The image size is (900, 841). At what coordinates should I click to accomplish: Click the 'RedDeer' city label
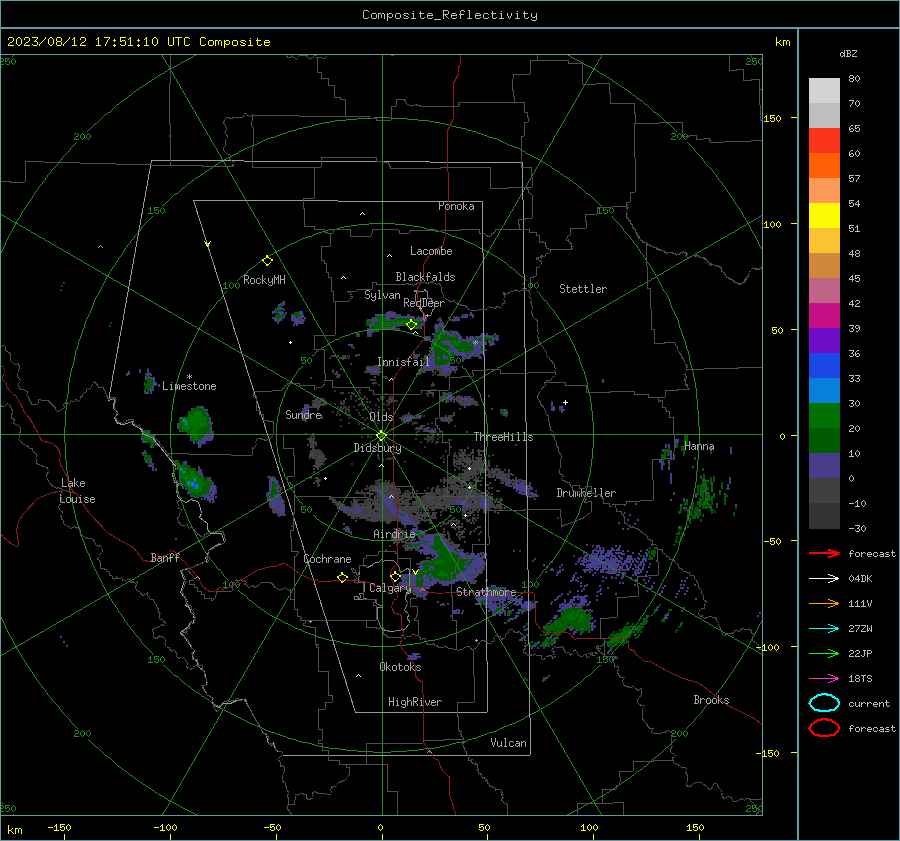424,303
